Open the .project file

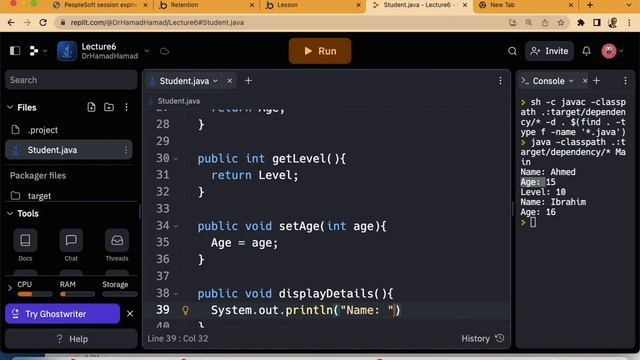69,130
